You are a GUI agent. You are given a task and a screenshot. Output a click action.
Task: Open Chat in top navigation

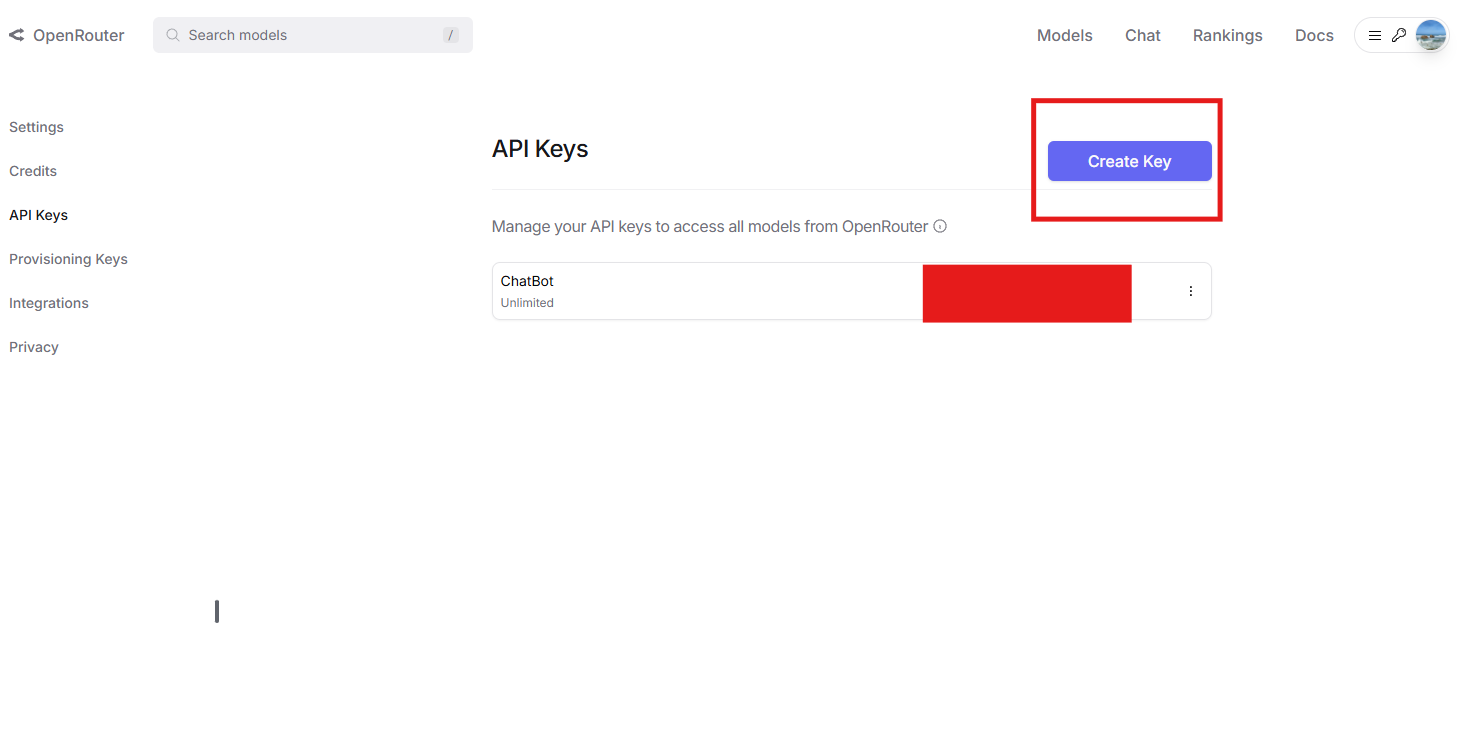tap(1143, 35)
